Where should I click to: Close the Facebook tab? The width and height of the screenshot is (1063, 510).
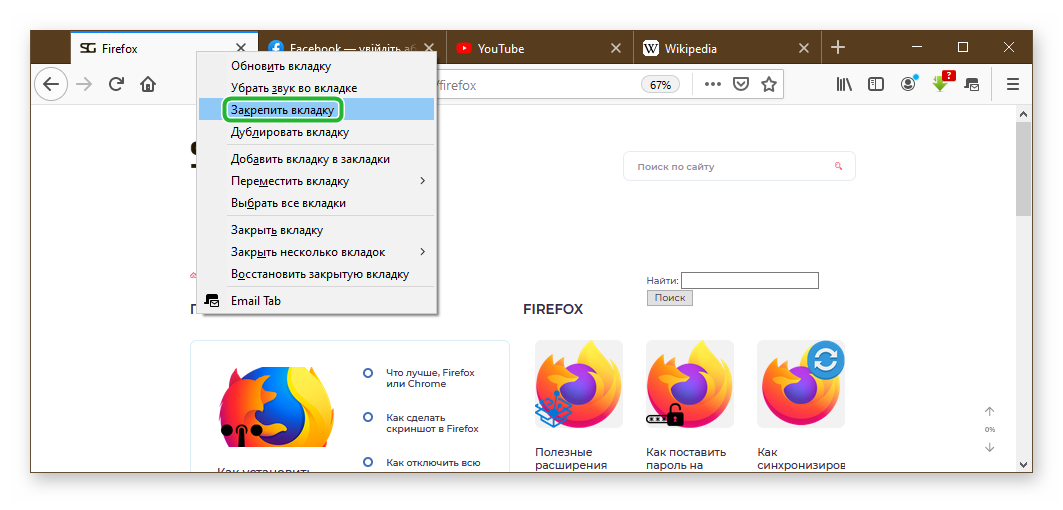[x=428, y=48]
